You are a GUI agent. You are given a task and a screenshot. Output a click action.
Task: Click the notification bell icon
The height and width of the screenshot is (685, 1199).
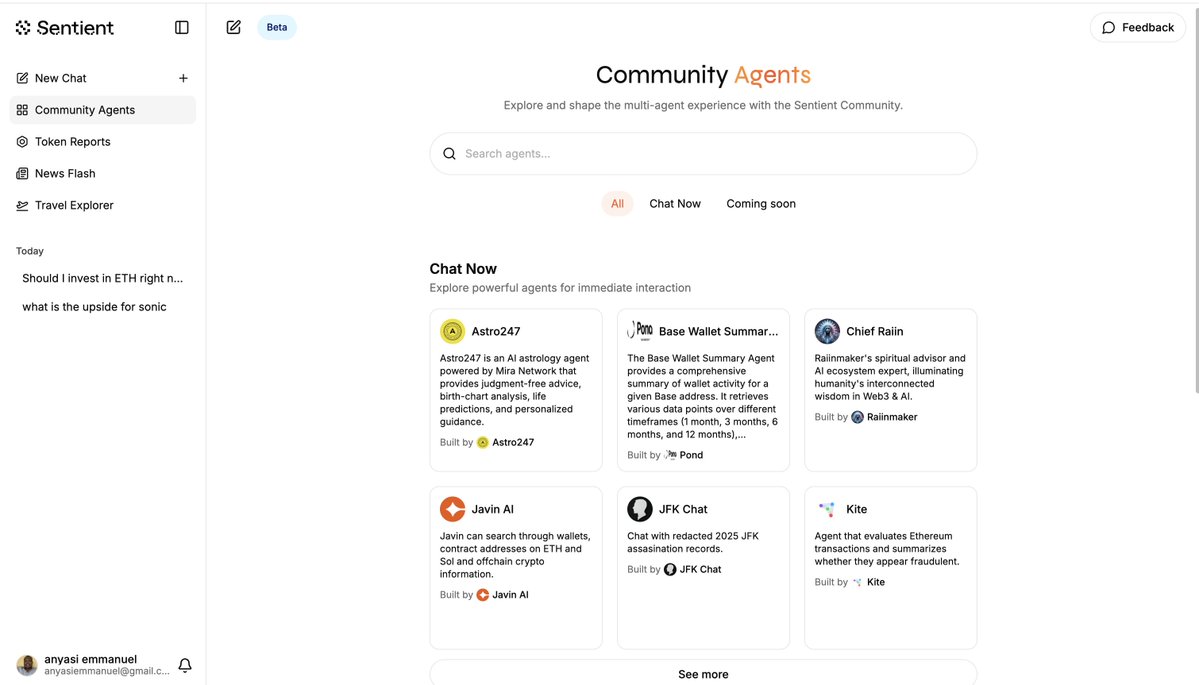pyautogui.click(x=185, y=665)
